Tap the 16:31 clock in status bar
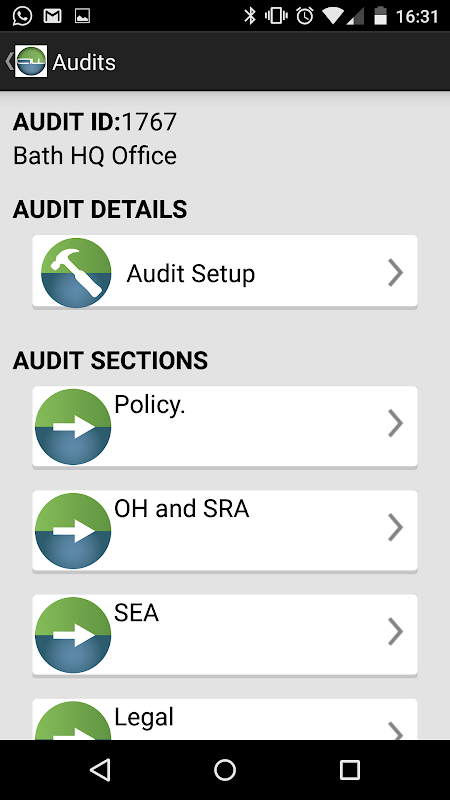Viewport: 450px width, 800px height. (x=417, y=16)
